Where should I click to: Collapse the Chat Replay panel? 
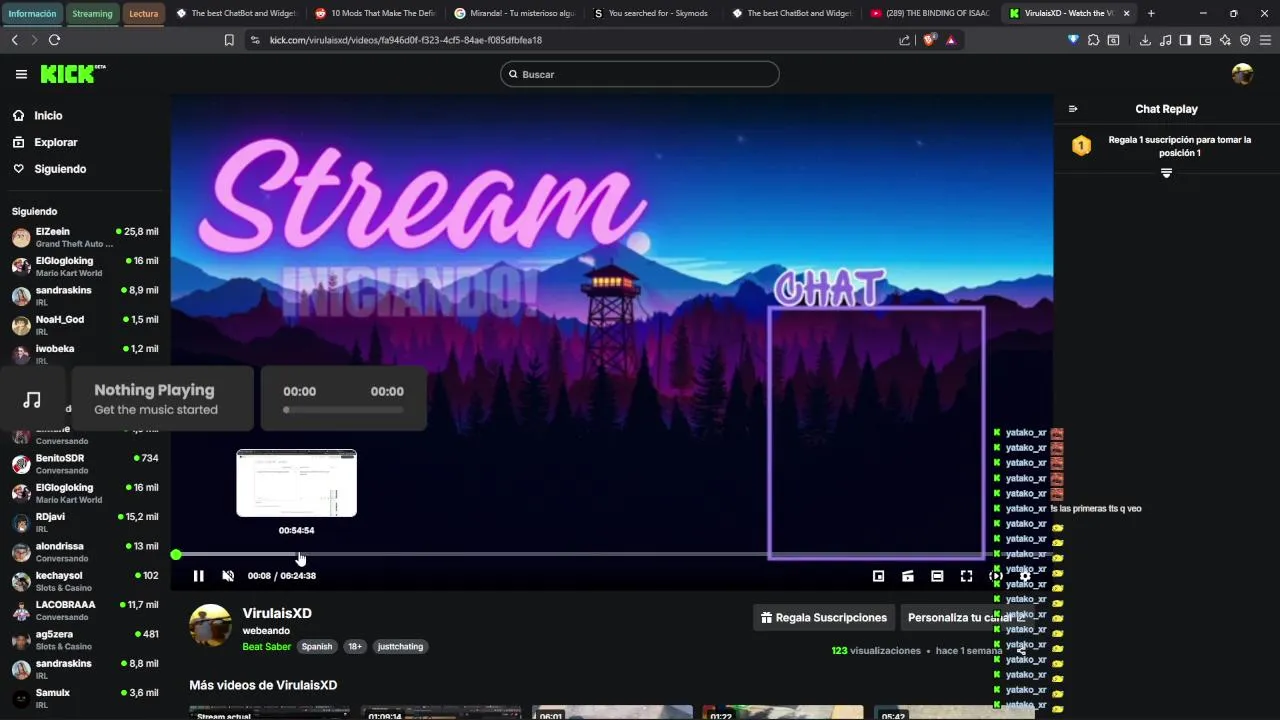1073,109
